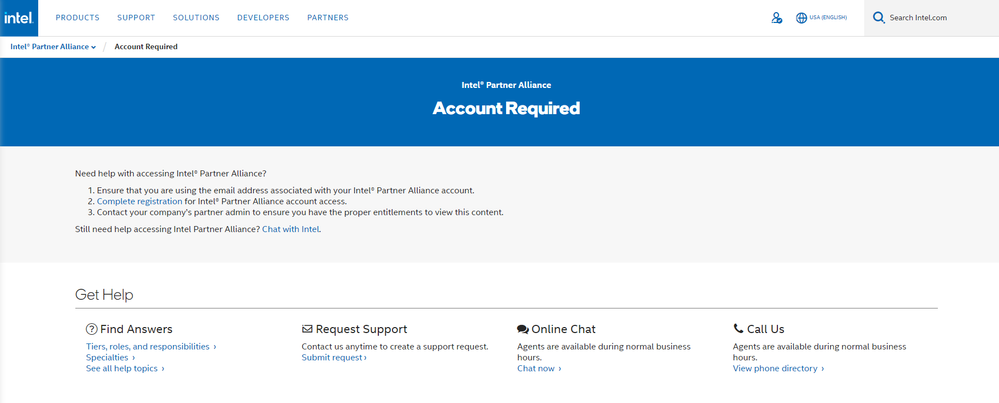Open the Support menu
The image size is (999, 403).
click(x=136, y=18)
